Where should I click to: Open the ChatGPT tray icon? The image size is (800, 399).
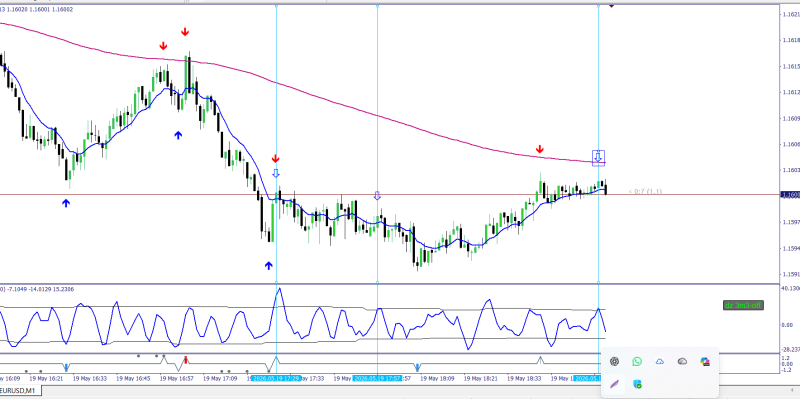pyautogui.click(x=614, y=362)
